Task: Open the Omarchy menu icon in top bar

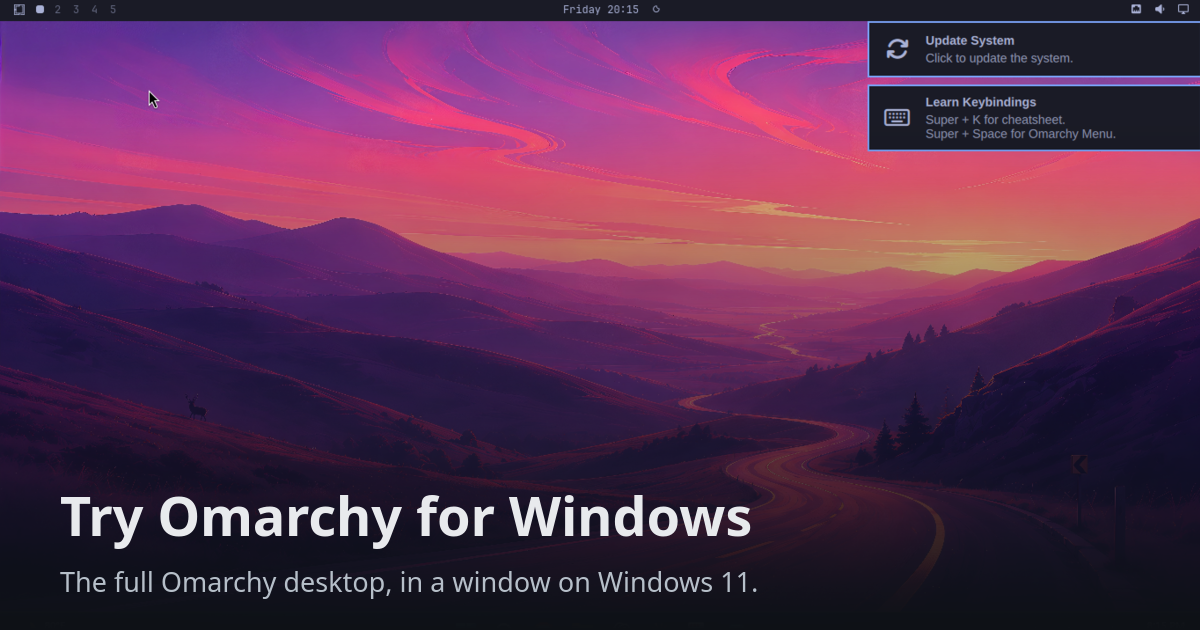Action: pyautogui.click(x=19, y=9)
